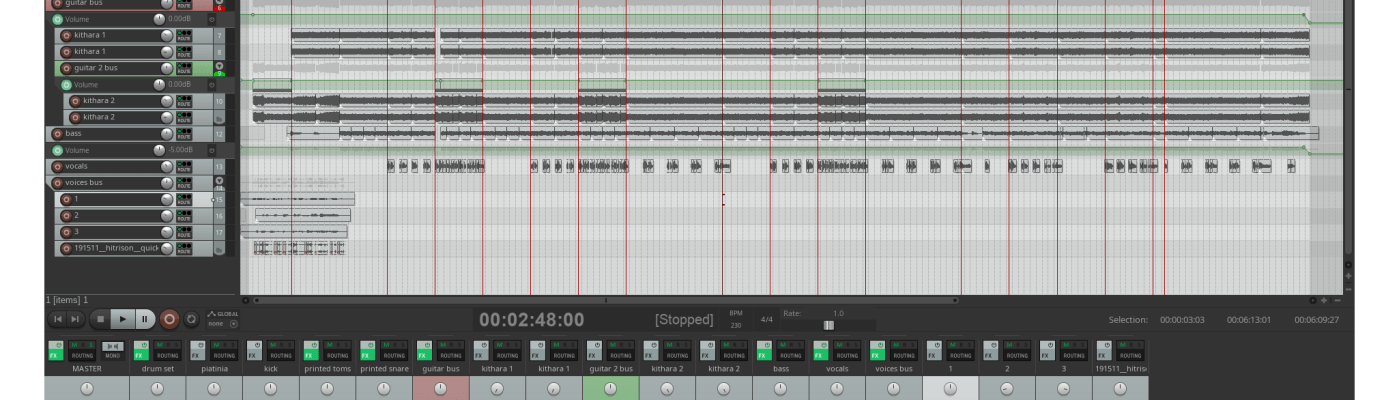Open the Global automation 'none' dropdown

coord(223,323)
